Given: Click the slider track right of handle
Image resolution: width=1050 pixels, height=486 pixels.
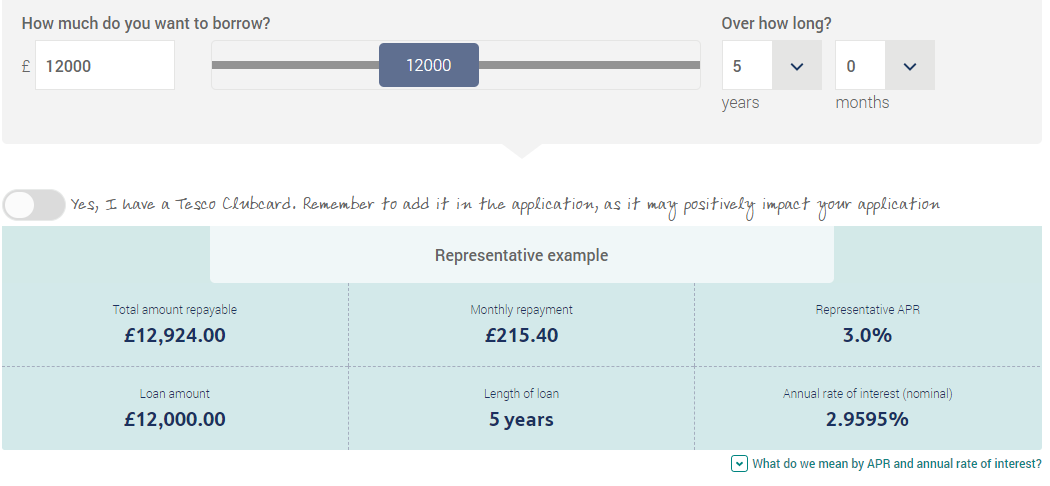Looking at the screenshot, I should (x=589, y=65).
